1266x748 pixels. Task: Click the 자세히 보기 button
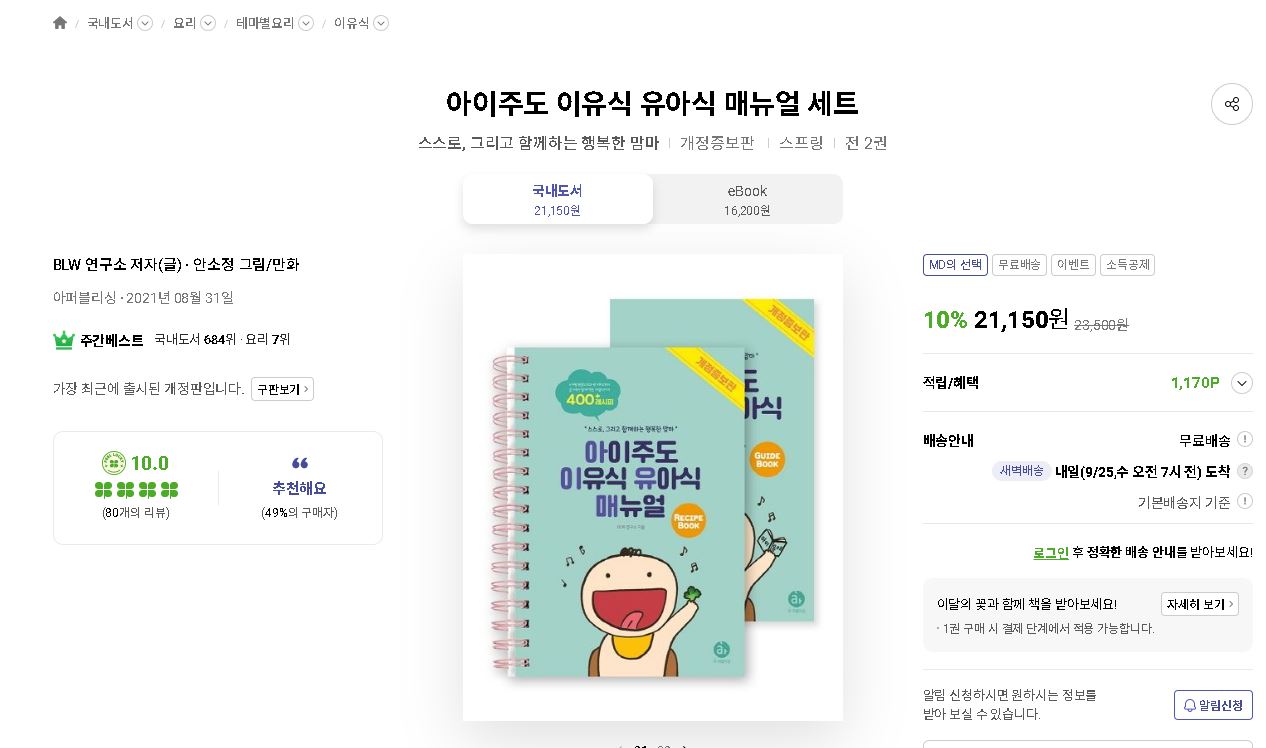(x=1200, y=604)
